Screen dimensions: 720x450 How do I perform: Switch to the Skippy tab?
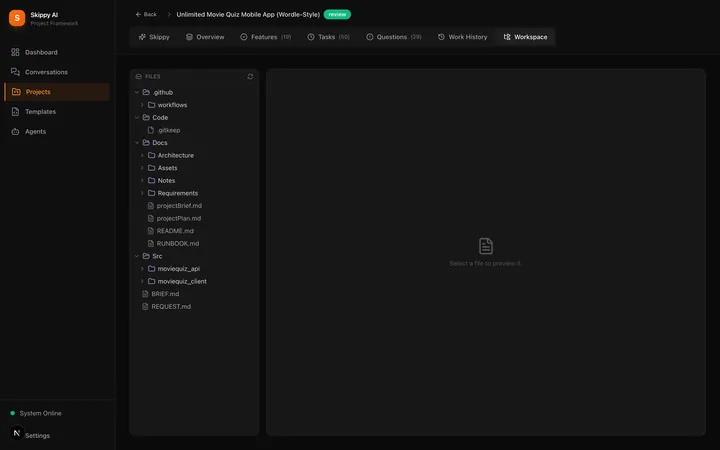click(x=154, y=37)
